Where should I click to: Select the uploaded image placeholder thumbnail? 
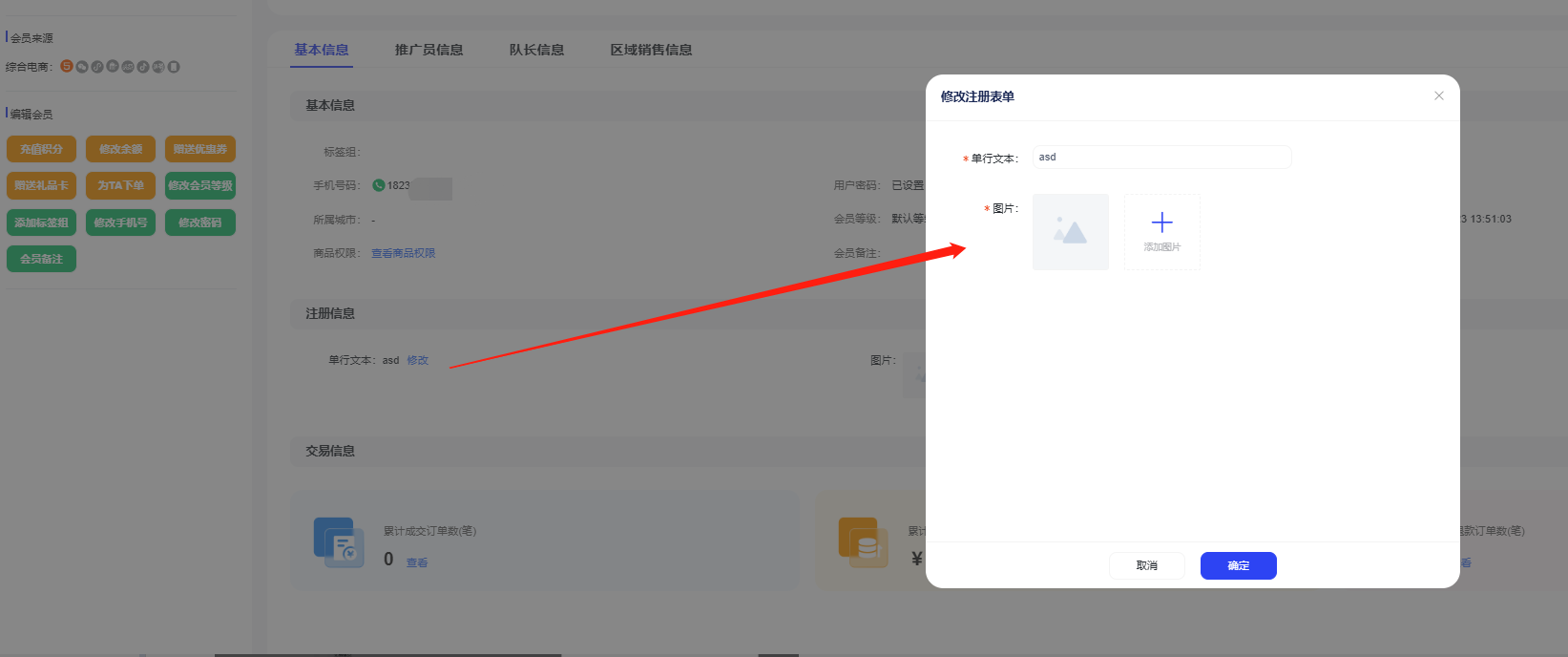(x=1070, y=232)
